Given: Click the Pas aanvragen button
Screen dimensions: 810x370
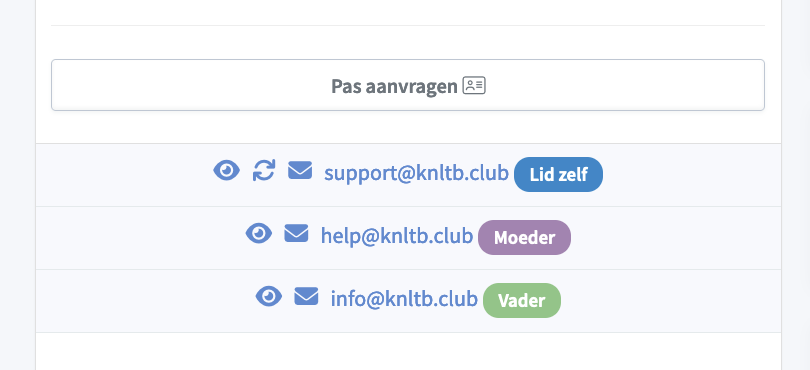Looking at the screenshot, I should tap(408, 85).
